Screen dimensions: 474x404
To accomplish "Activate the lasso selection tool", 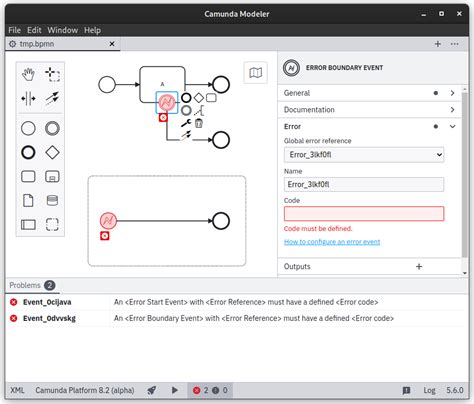I will [x=52, y=74].
